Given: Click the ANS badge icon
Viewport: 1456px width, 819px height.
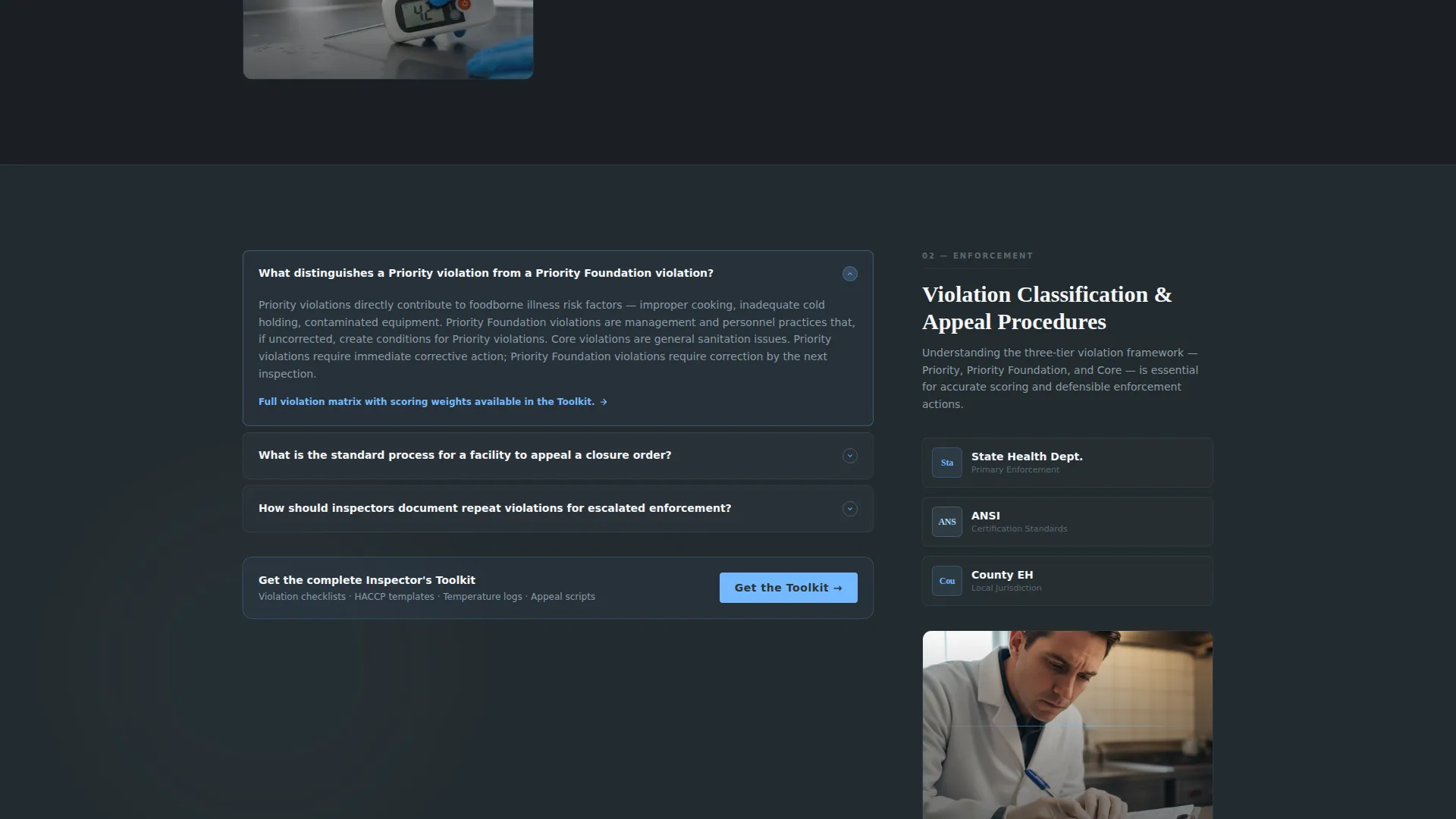Looking at the screenshot, I should coord(946,522).
